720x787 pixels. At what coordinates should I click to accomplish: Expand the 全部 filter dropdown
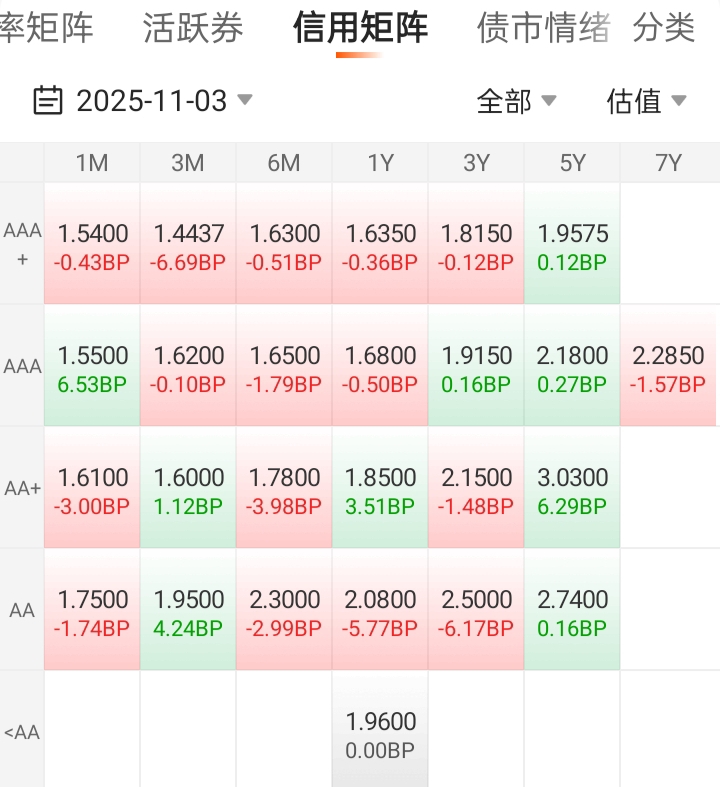tap(516, 101)
